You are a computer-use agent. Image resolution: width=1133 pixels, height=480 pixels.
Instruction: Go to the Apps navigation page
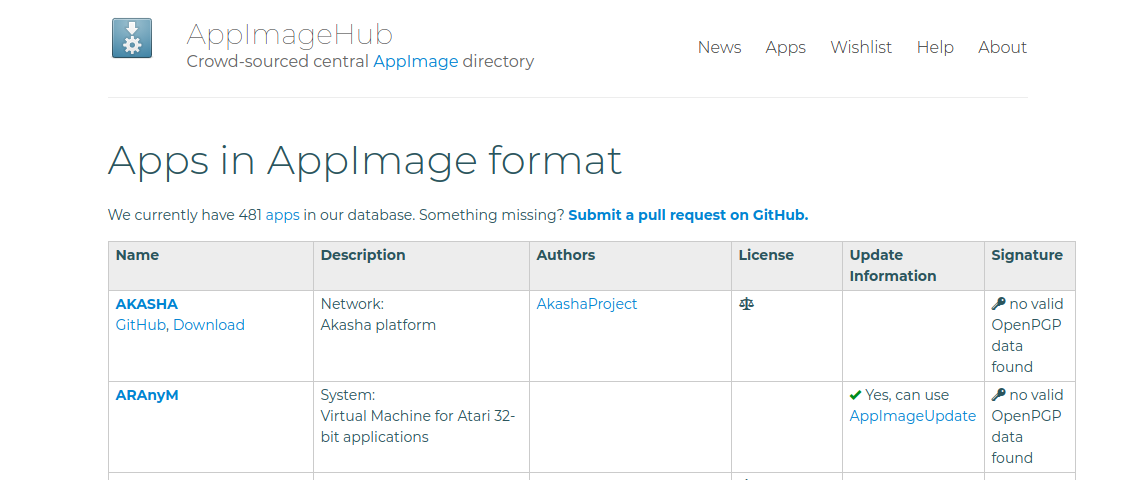[x=785, y=47]
